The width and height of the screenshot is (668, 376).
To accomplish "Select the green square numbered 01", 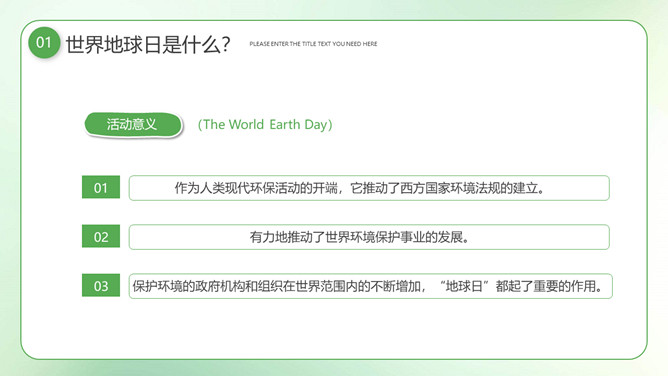I will point(101,187).
